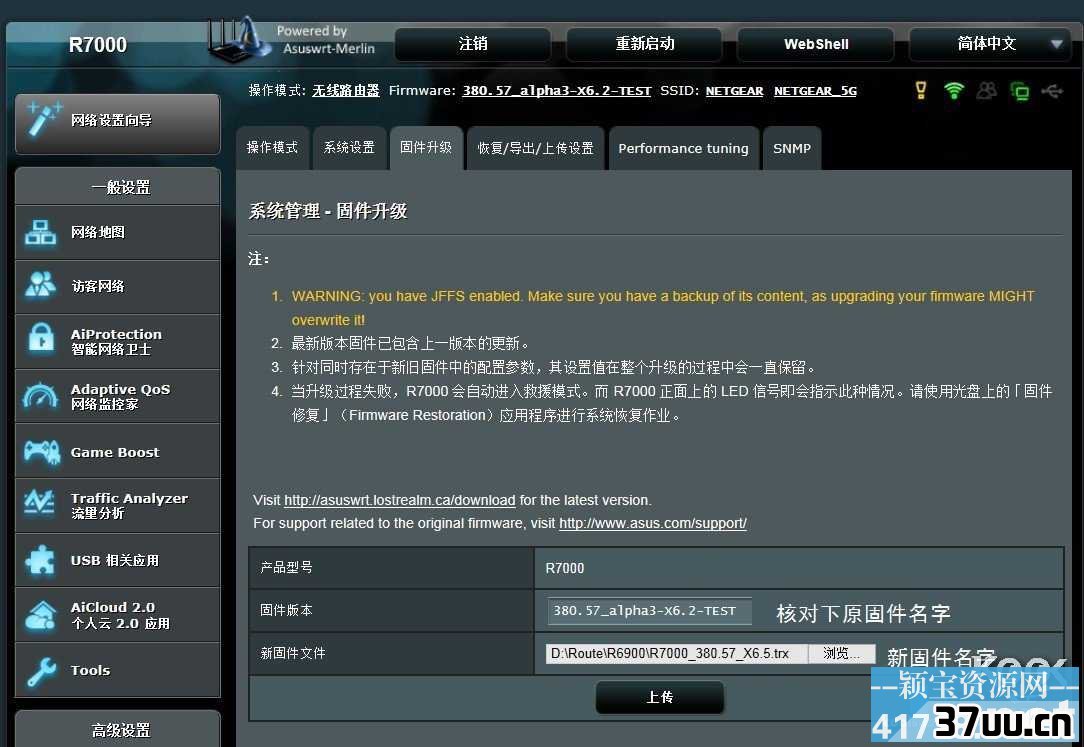The image size is (1084, 747).
Task: Switch to the SNMP tab
Action: (792, 148)
